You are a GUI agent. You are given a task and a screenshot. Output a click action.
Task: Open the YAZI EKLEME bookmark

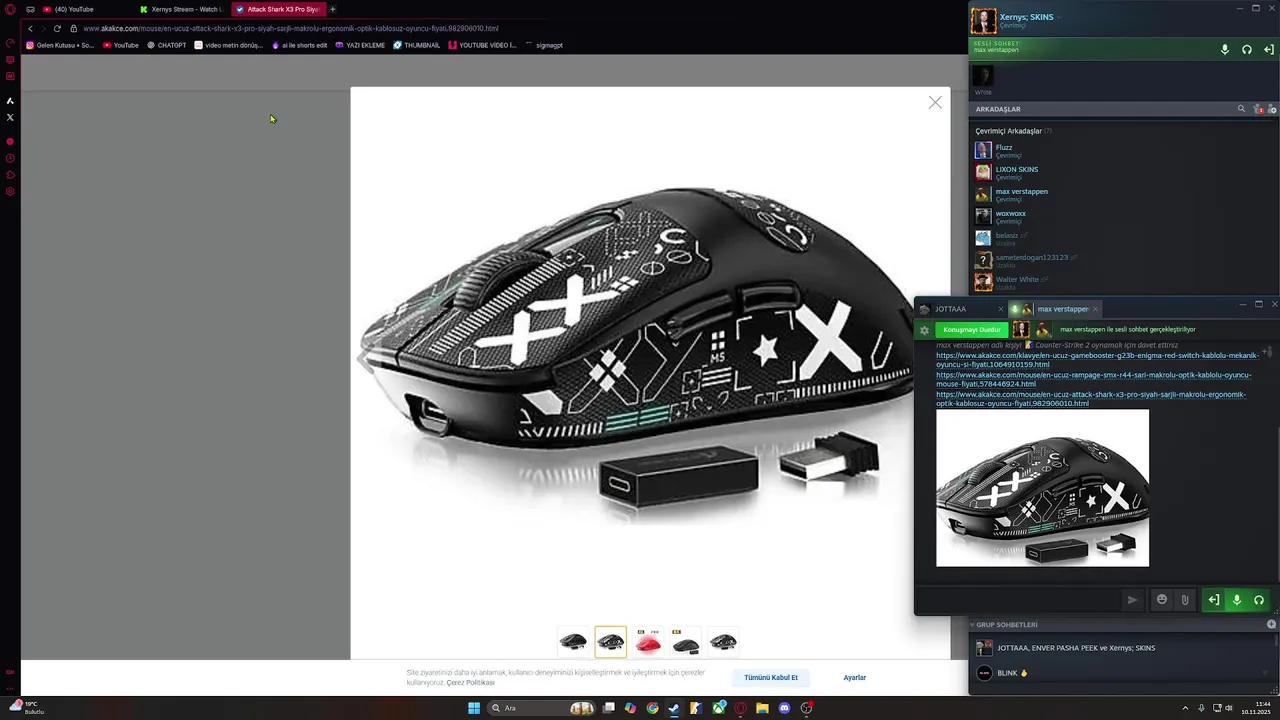360,45
